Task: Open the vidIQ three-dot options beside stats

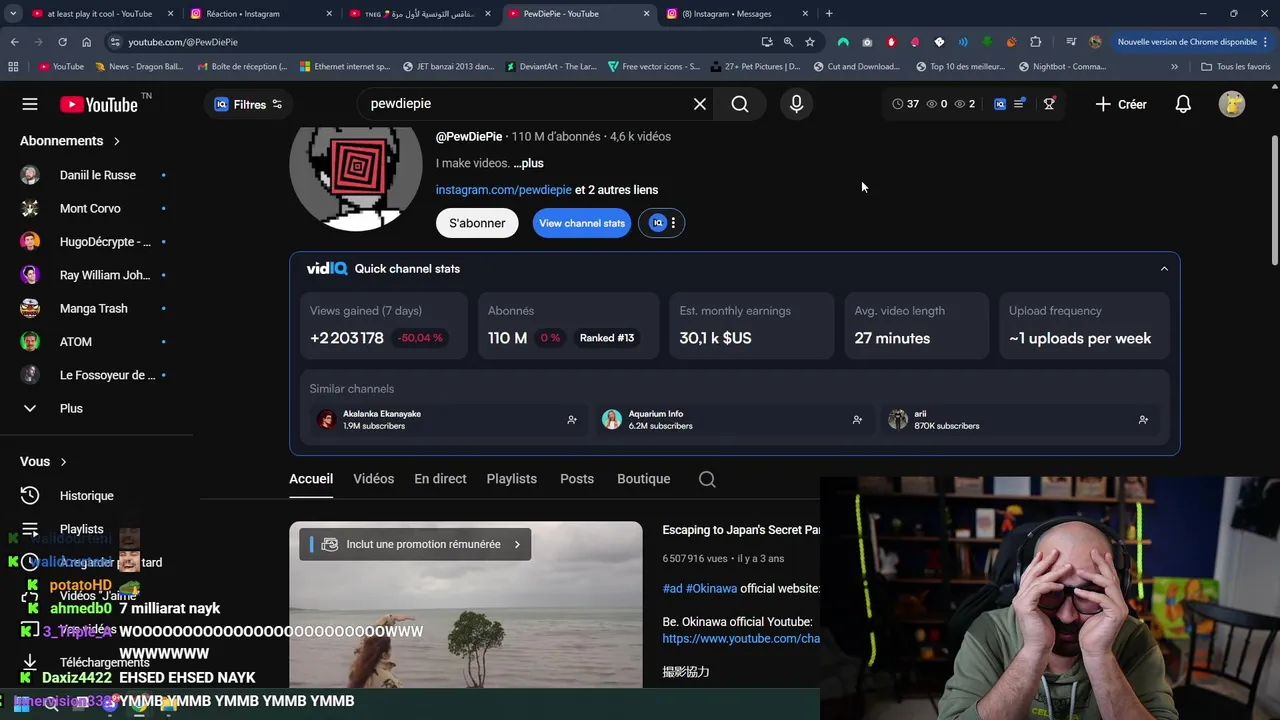Action: click(x=673, y=223)
